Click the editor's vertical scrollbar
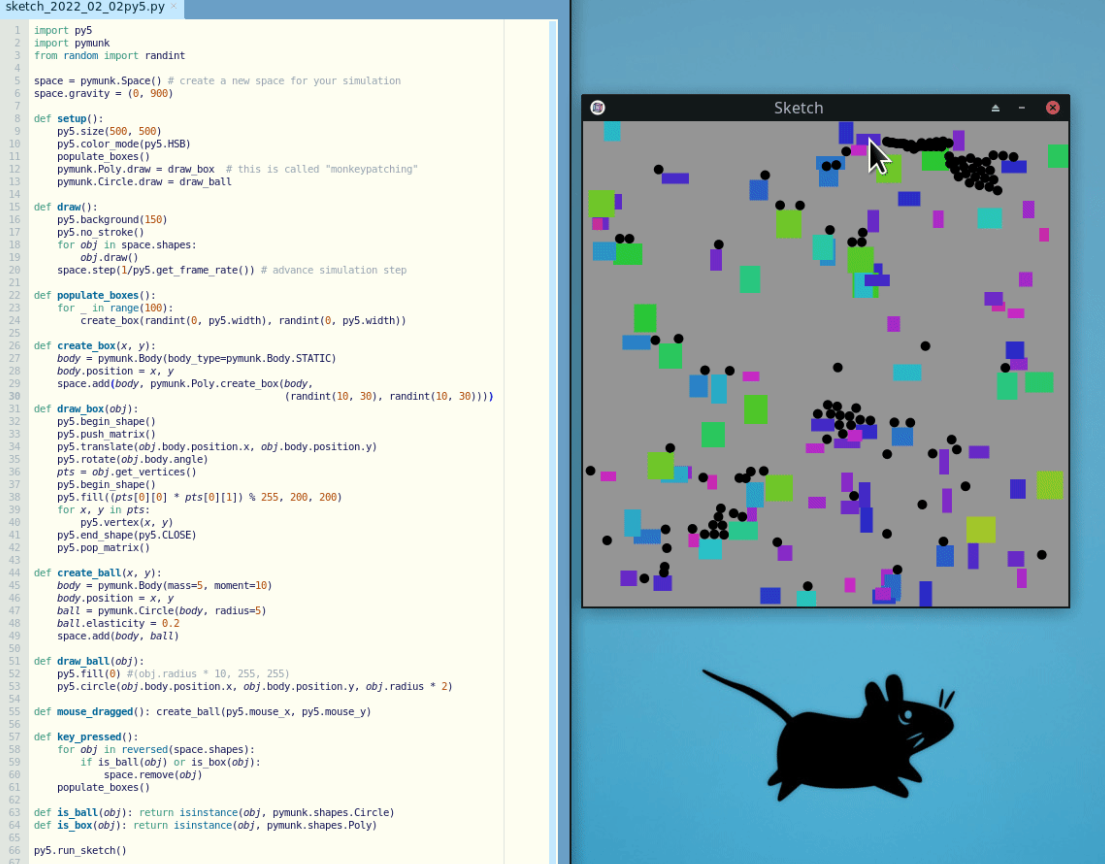This screenshot has width=1105, height=864. 553,400
